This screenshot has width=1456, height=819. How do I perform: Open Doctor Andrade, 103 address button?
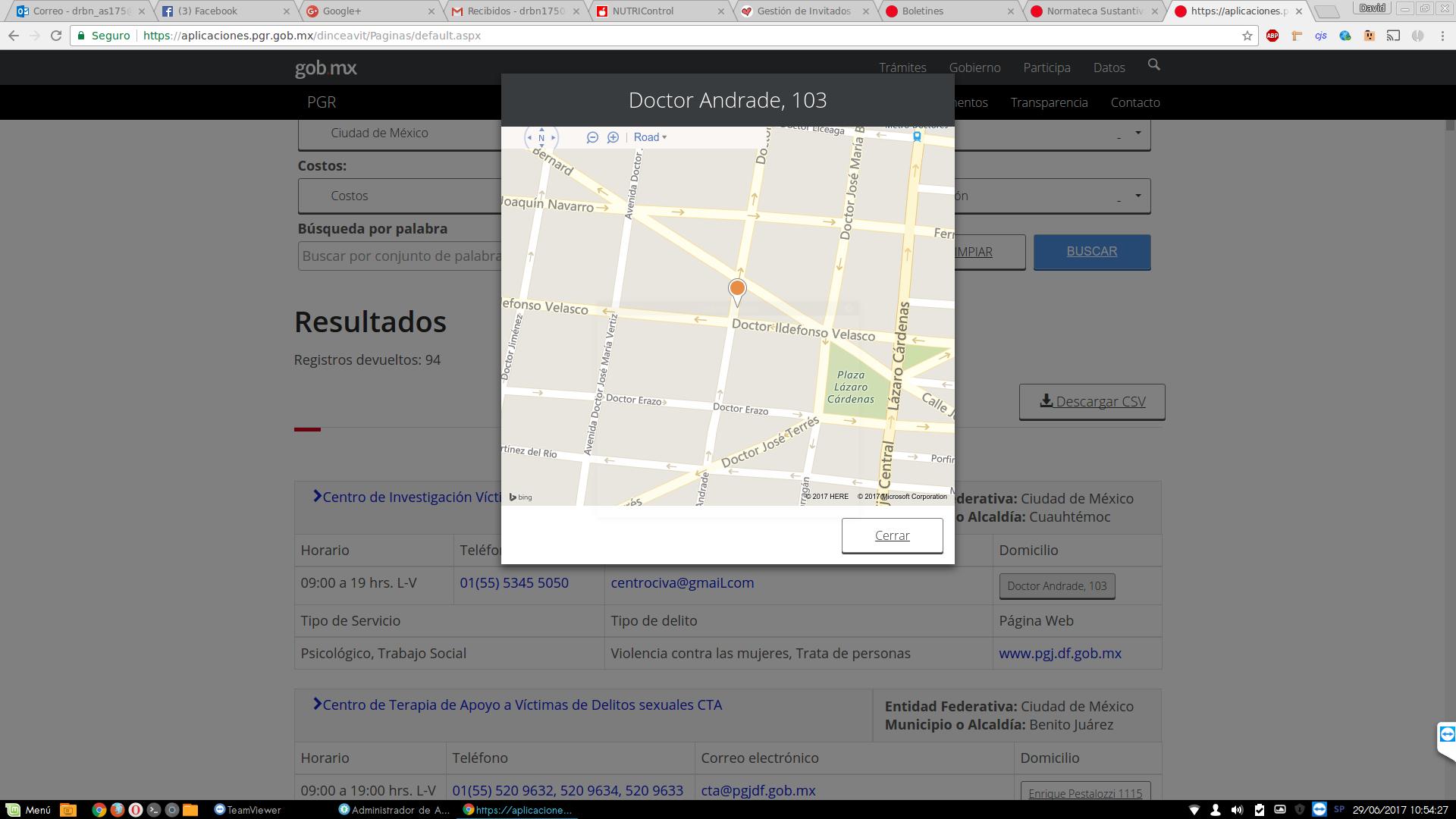[x=1057, y=586]
